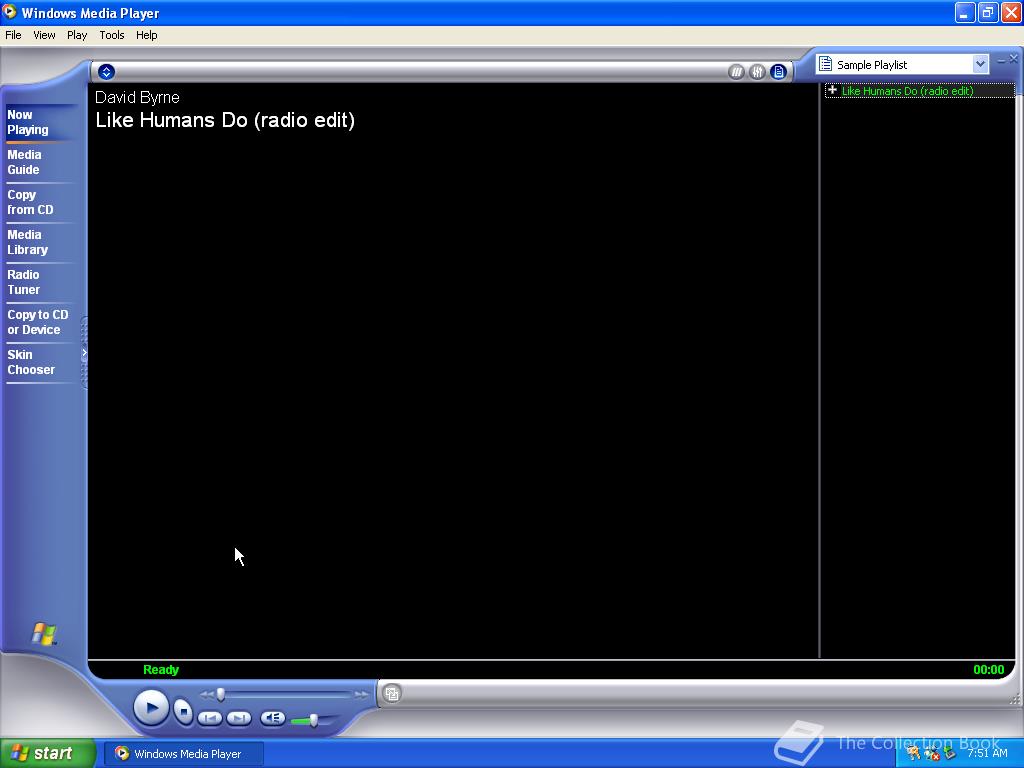Click the 00:00 elapsed time display
Screen dimensions: 1024x768
click(989, 669)
